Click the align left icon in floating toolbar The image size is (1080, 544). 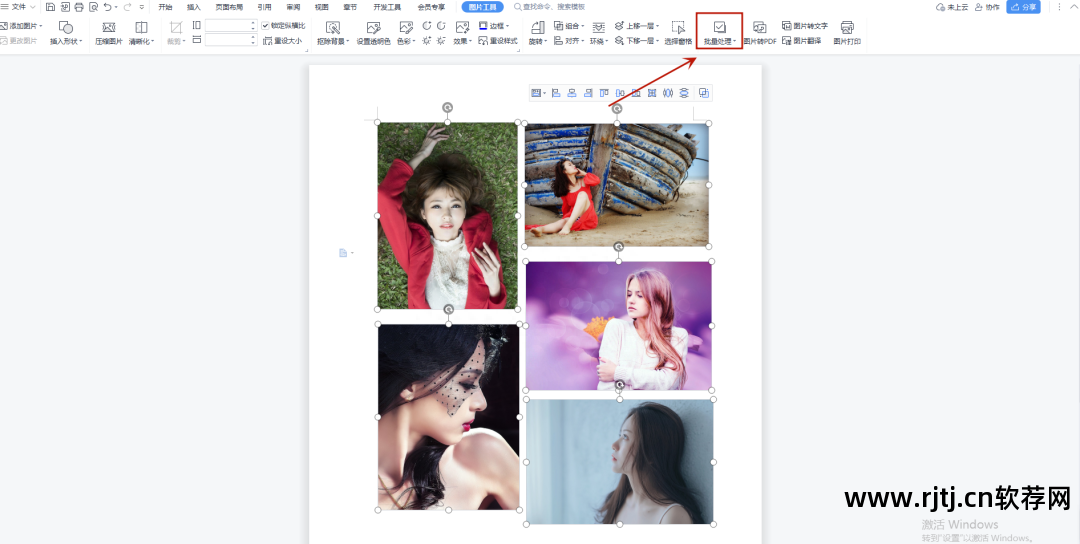click(x=556, y=93)
